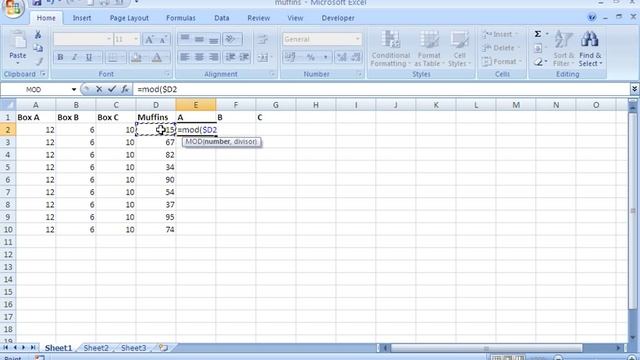Screen dimensions: 640x360
Task: Toggle Top Align
Action: point(184,39)
